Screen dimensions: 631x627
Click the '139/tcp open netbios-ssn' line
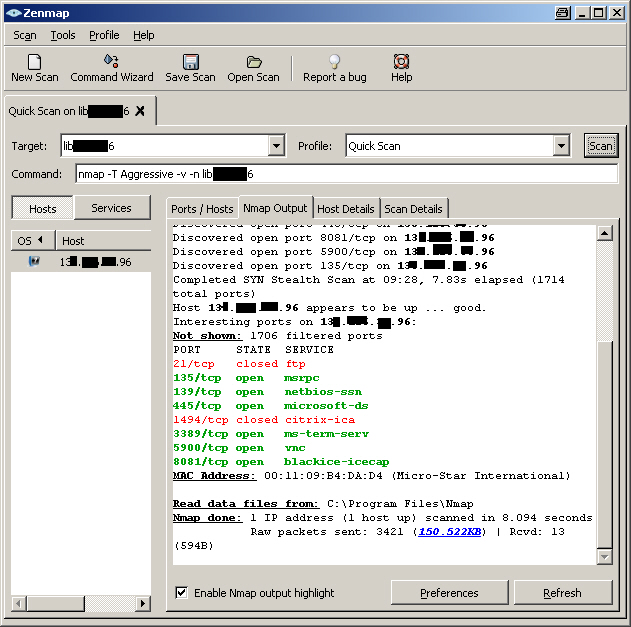pos(268,392)
